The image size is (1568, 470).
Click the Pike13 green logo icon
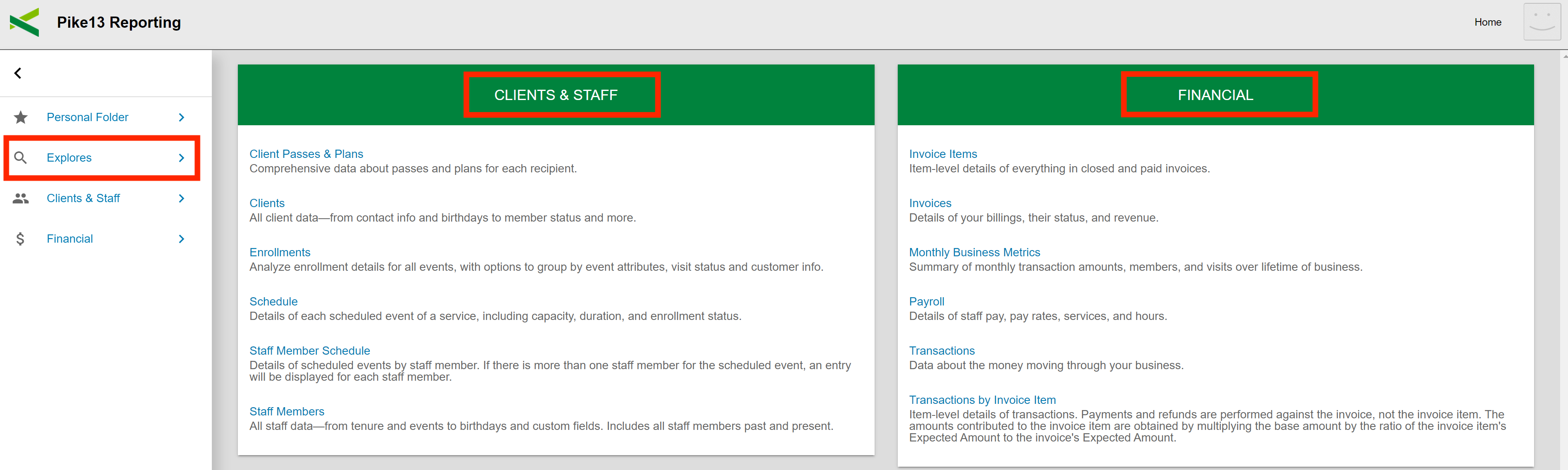pyautogui.click(x=24, y=22)
